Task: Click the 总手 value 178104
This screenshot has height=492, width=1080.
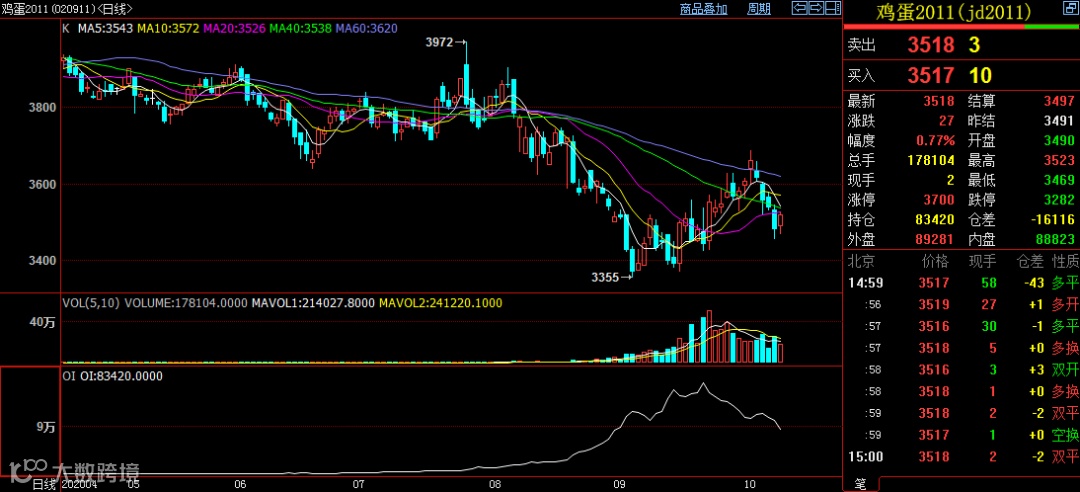Action: [x=932, y=161]
